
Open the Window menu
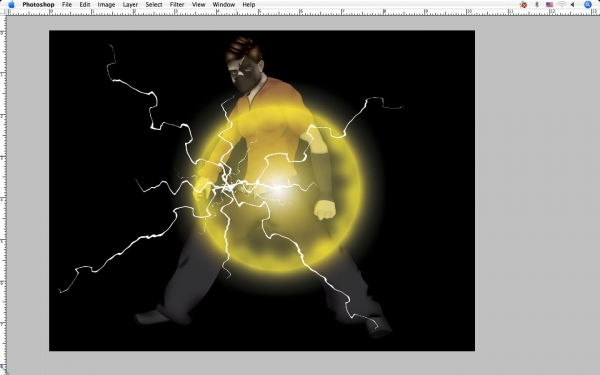pyautogui.click(x=223, y=5)
